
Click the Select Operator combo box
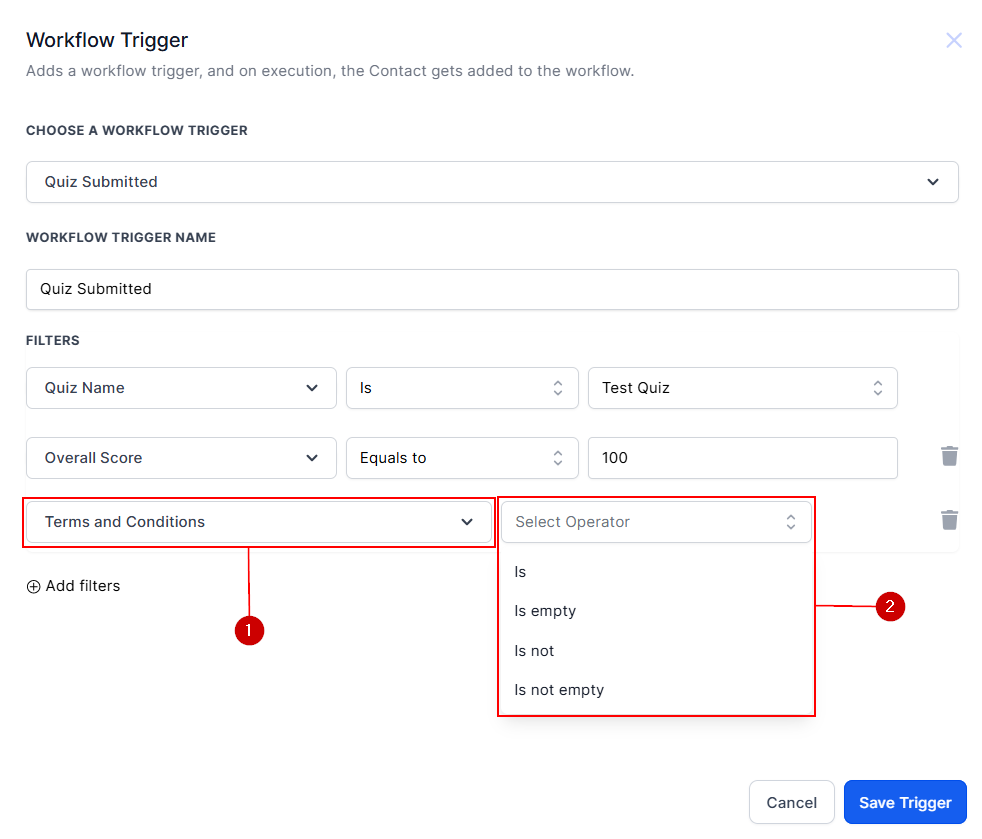(655, 522)
